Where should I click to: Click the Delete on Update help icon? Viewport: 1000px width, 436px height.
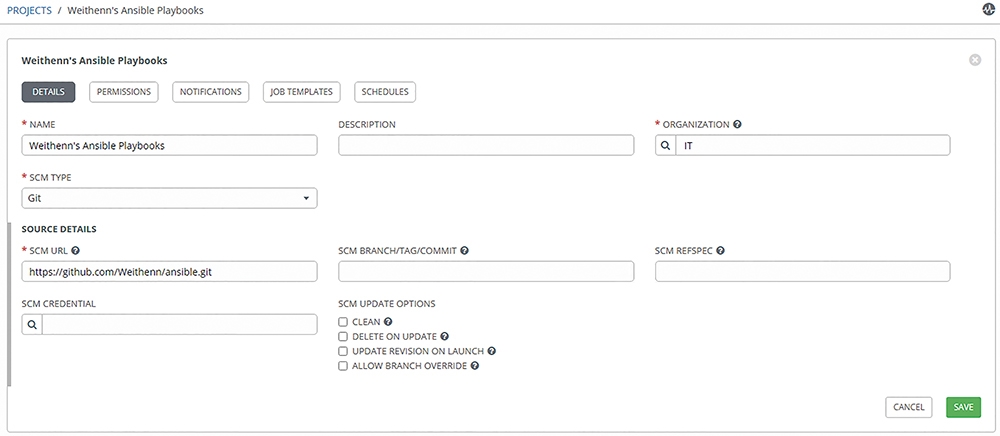445,336
